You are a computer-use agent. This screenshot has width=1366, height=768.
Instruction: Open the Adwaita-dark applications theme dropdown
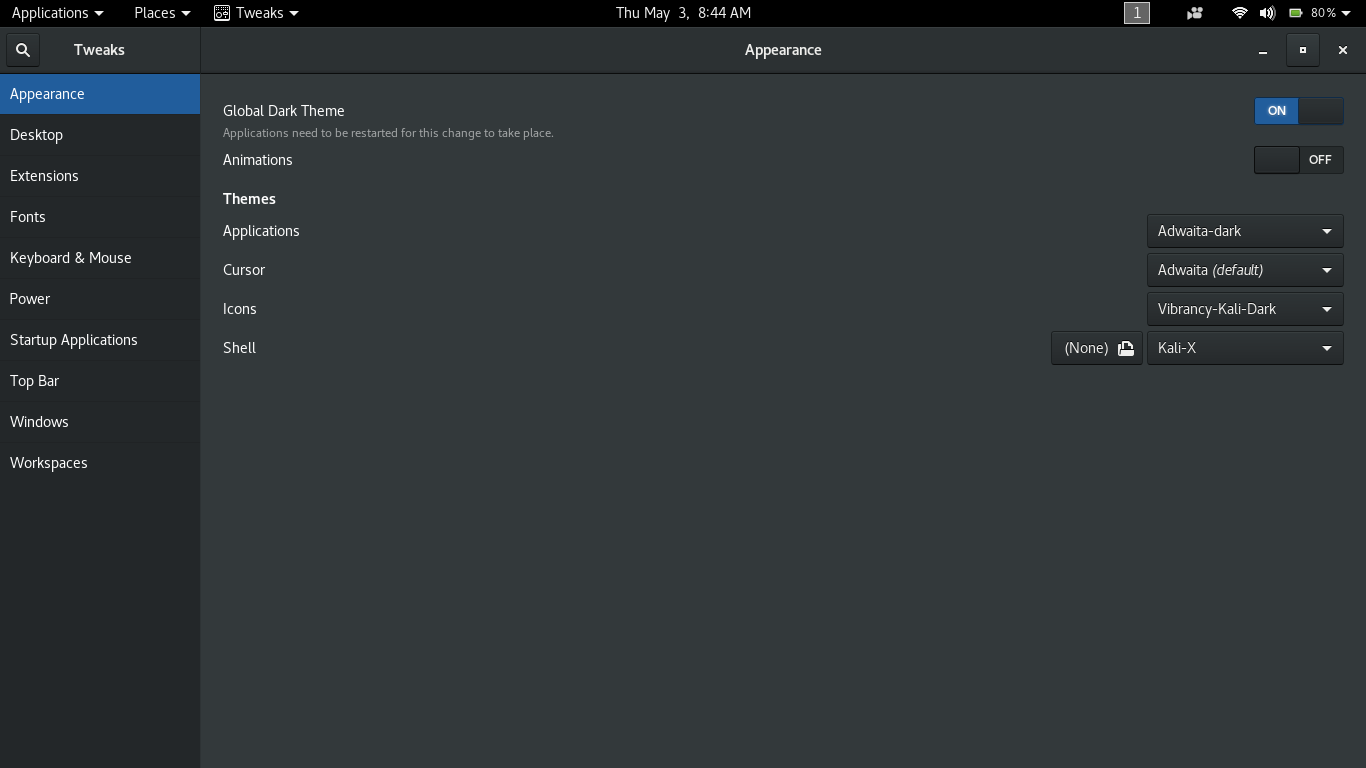click(x=1244, y=231)
